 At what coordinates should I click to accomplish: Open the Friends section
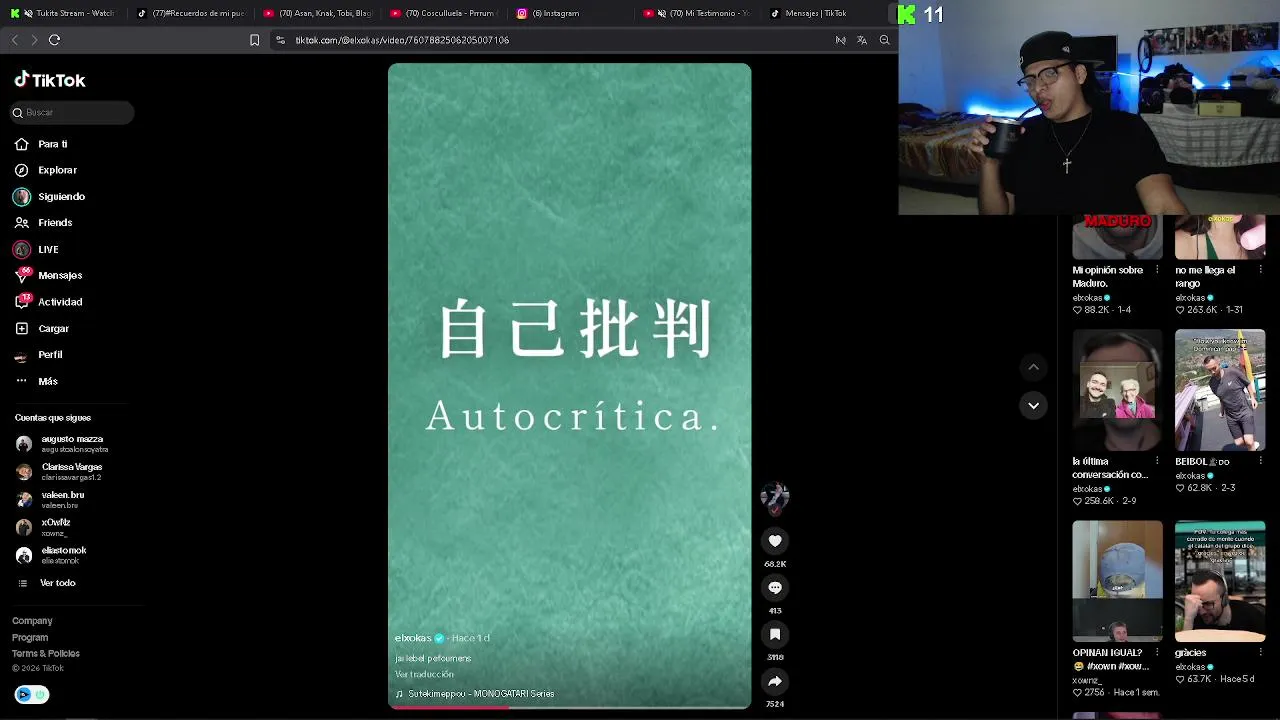tap(43, 223)
